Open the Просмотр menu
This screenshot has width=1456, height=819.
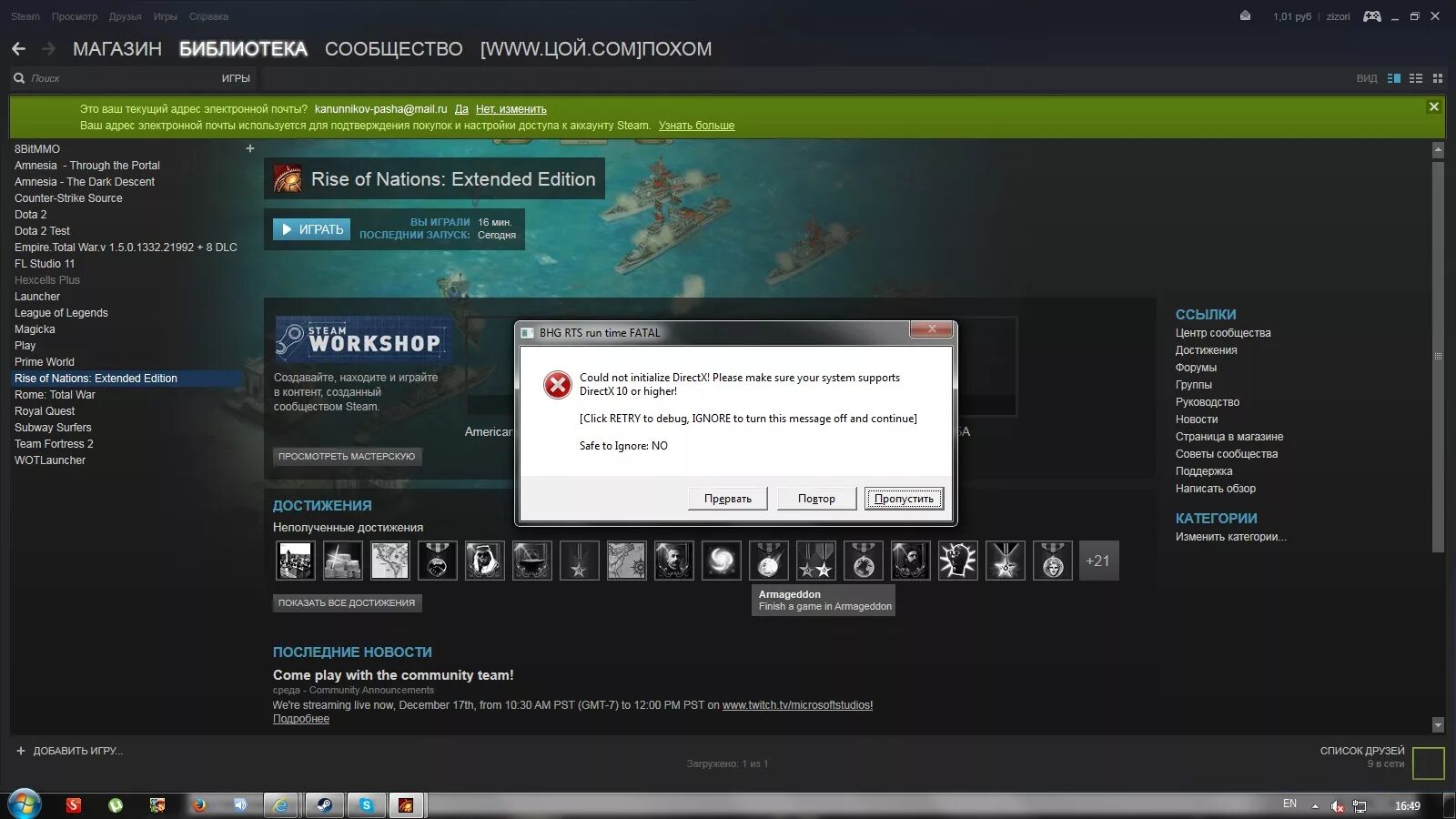coord(75,16)
